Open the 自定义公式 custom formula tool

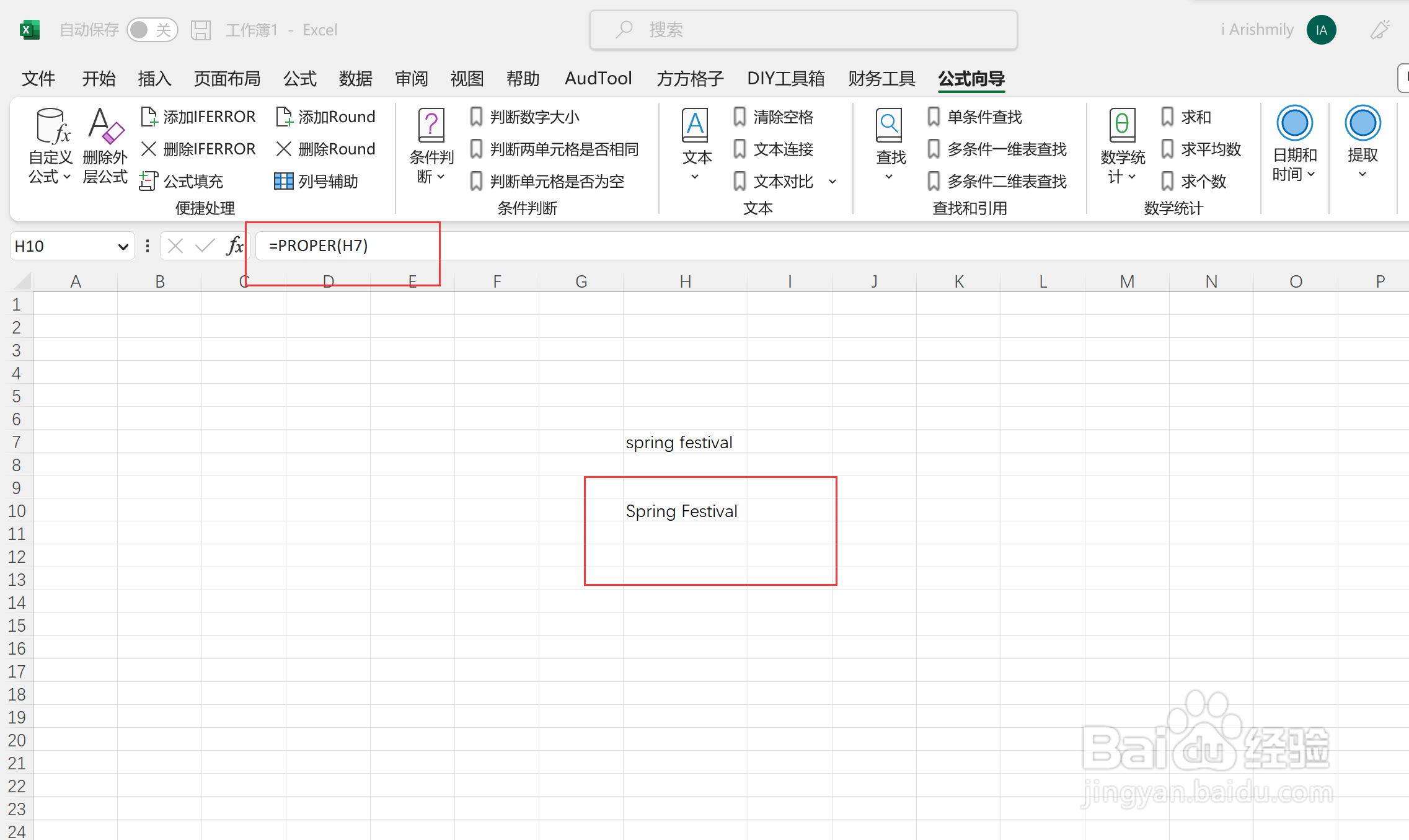coord(51,146)
